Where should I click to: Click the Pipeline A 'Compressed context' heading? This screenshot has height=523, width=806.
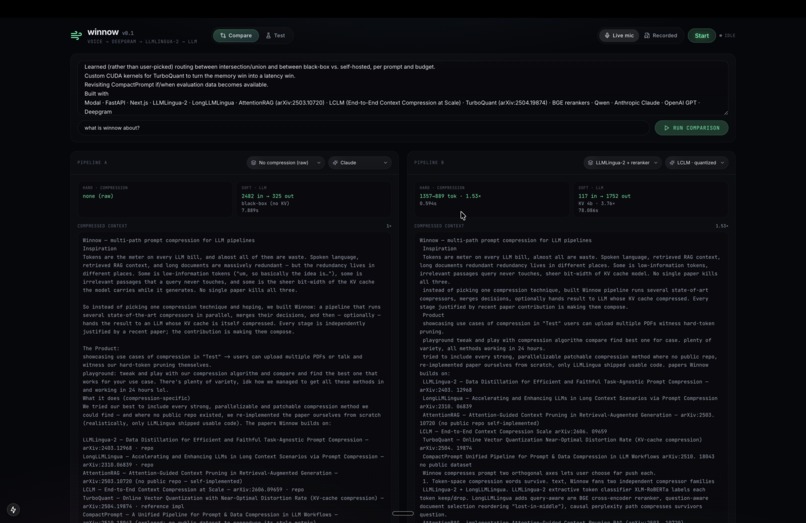102,226
